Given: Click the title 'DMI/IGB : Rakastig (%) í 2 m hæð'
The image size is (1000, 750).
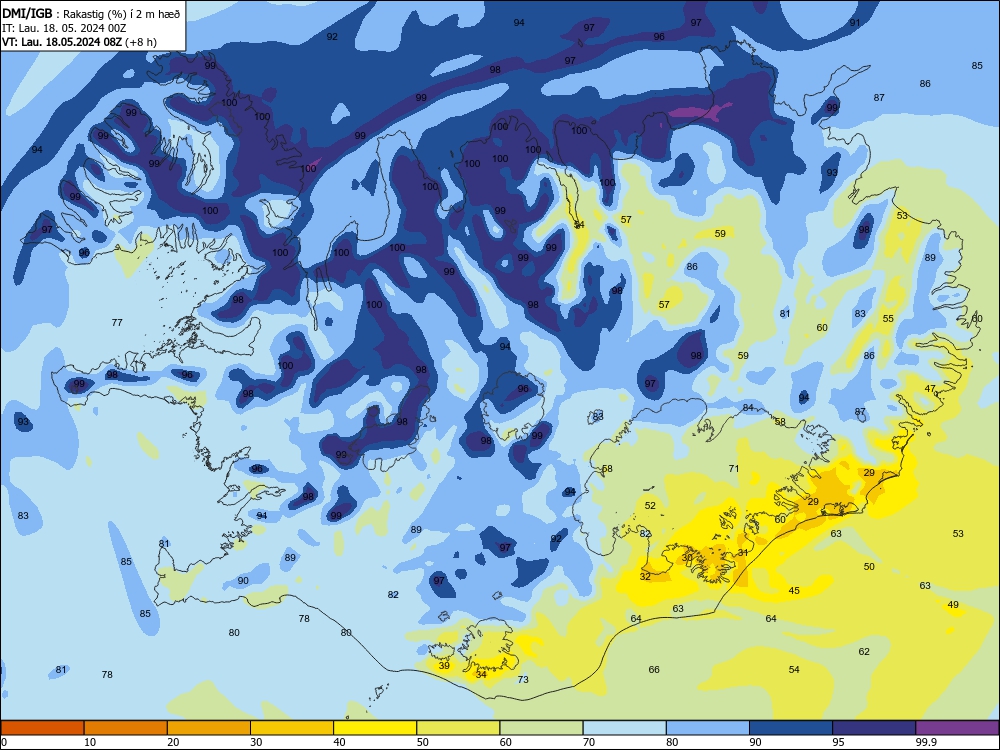Looking at the screenshot, I should (x=91, y=14).
